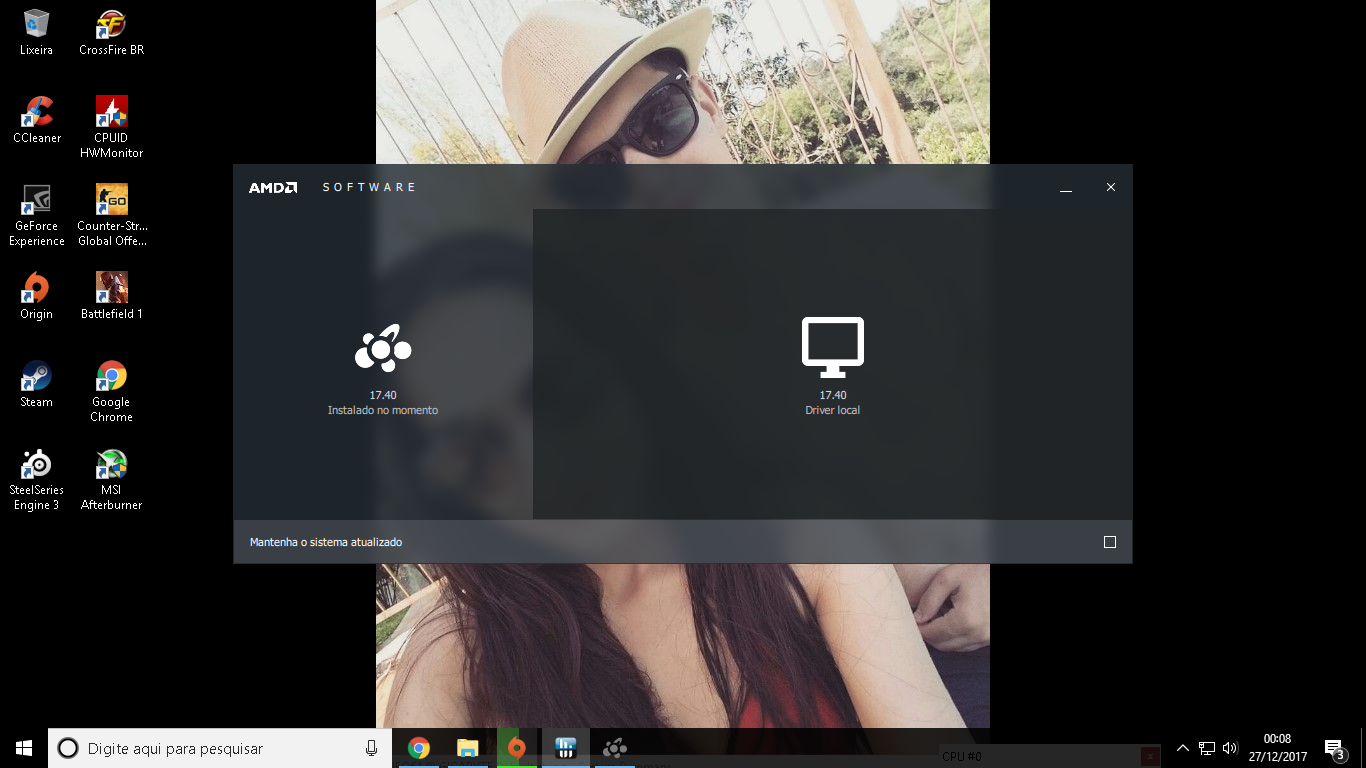The height and width of the screenshot is (768, 1366).
Task: Open Chrome from the taskbar
Action: click(x=419, y=748)
